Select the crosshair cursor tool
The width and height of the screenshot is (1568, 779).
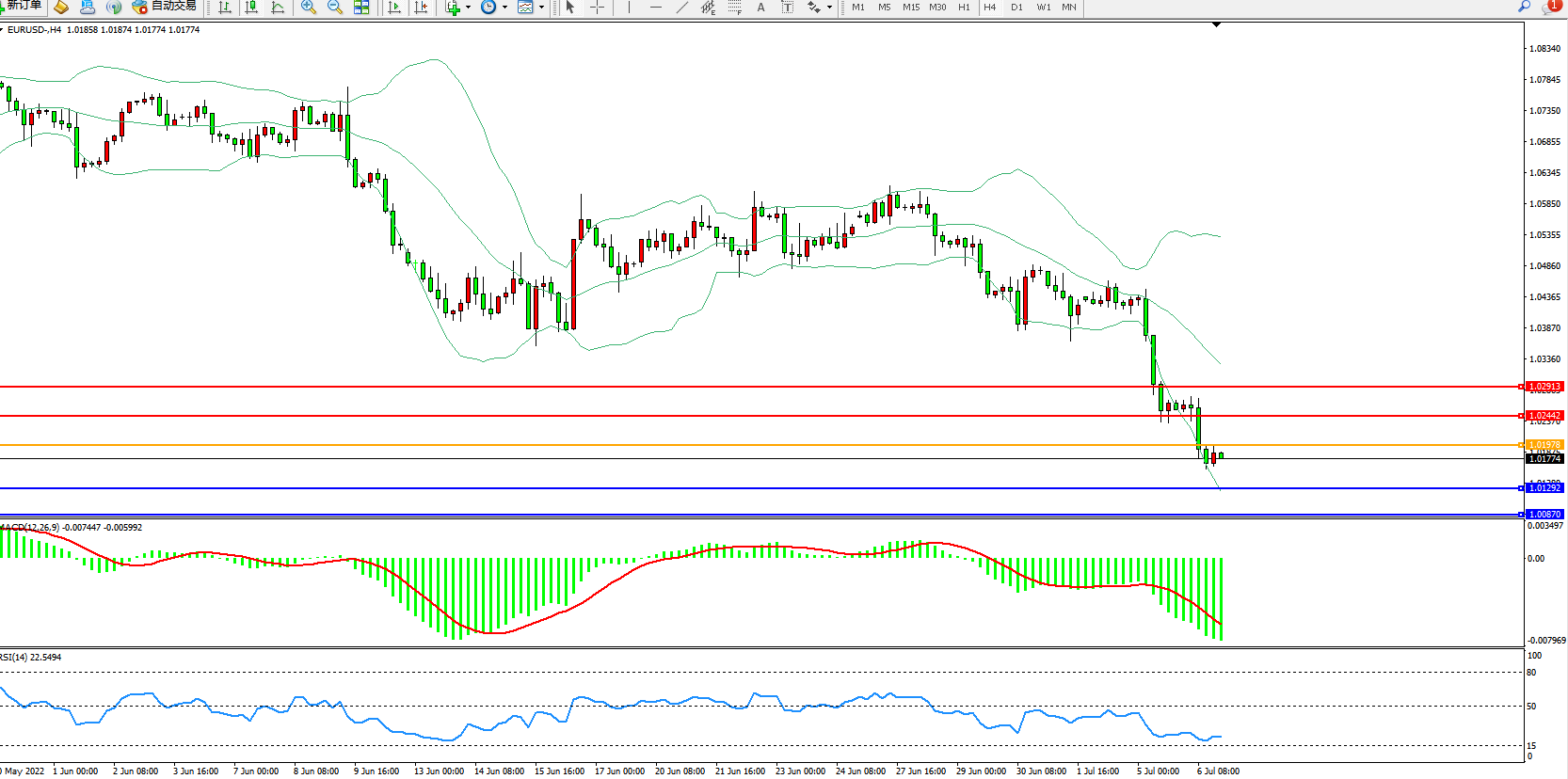[597, 8]
